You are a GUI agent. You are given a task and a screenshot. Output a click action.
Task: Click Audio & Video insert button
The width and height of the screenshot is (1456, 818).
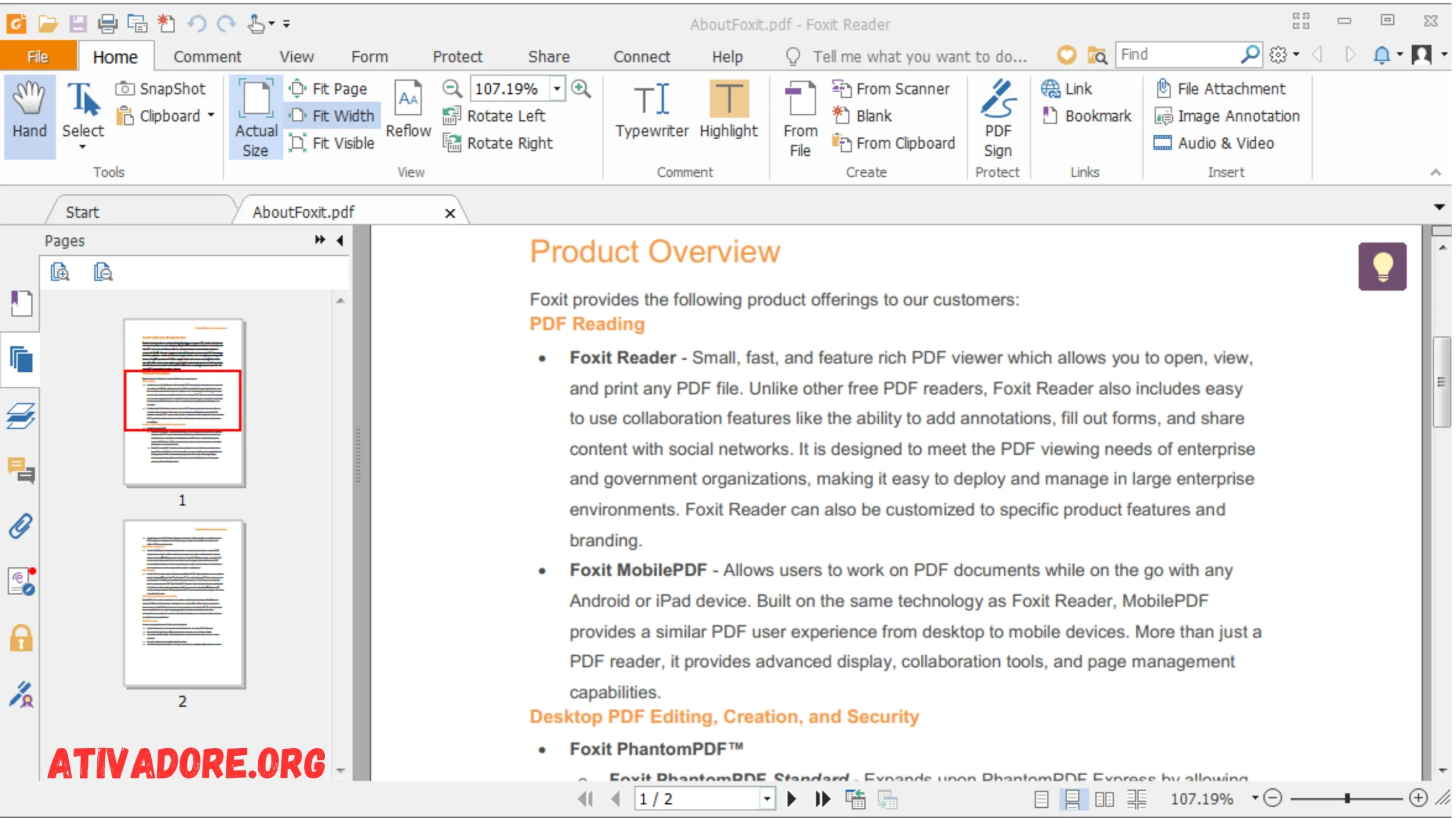pos(1214,143)
